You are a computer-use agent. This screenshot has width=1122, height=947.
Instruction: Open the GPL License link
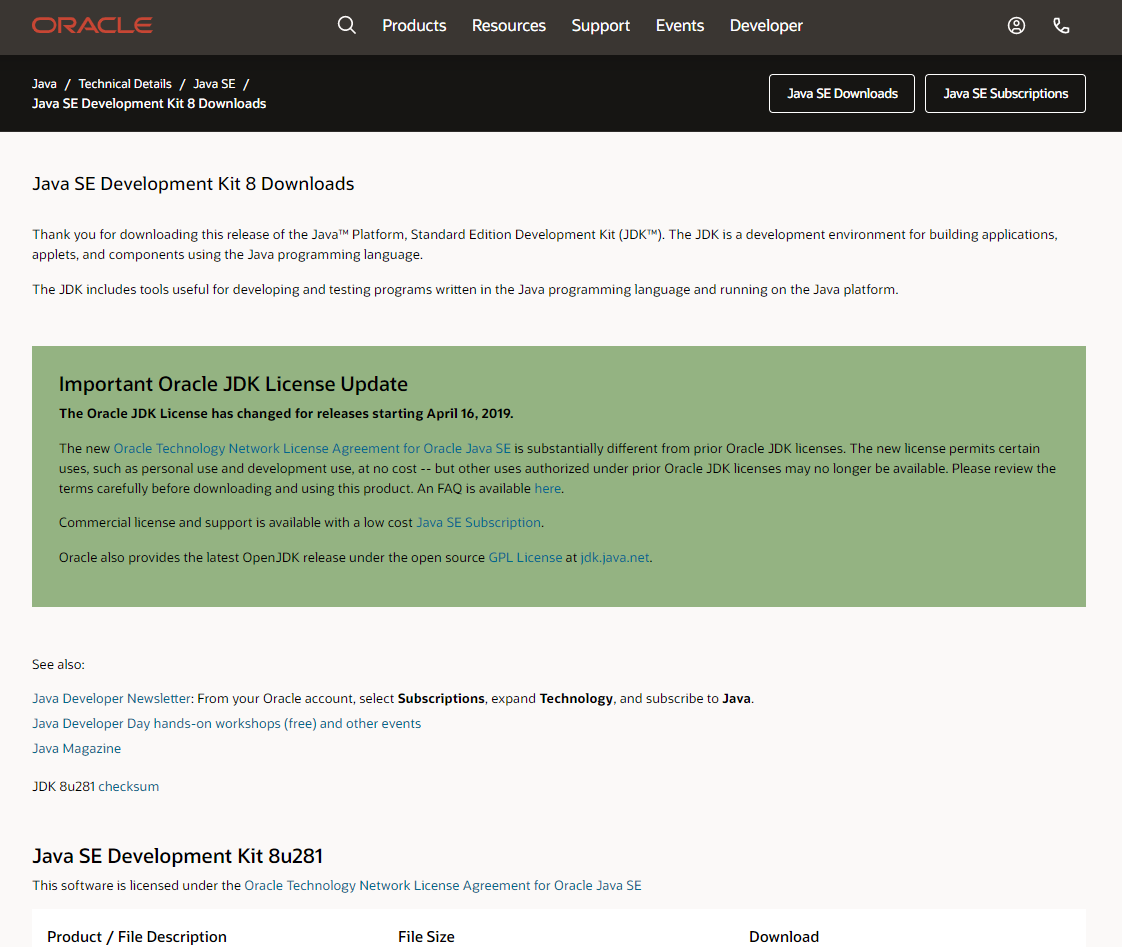click(x=525, y=558)
